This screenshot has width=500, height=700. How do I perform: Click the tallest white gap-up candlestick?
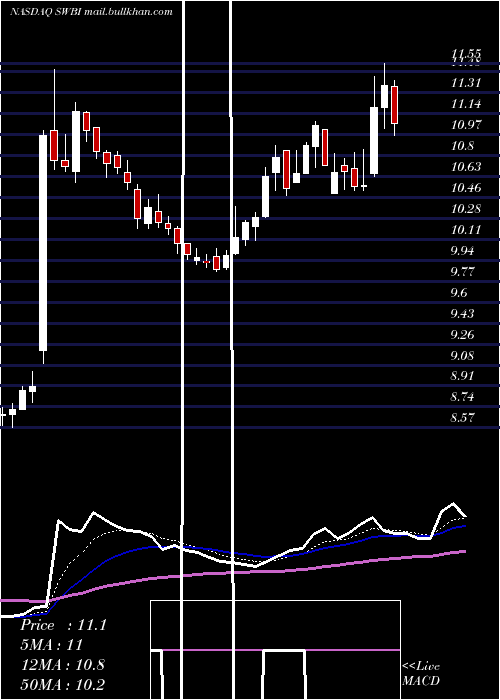pyautogui.click(x=43, y=242)
